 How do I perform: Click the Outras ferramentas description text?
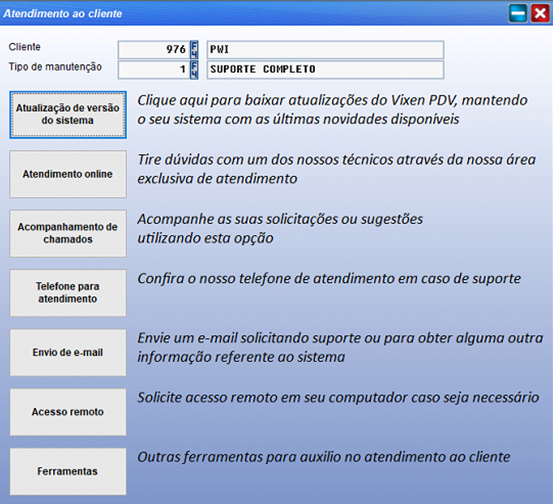click(324, 457)
